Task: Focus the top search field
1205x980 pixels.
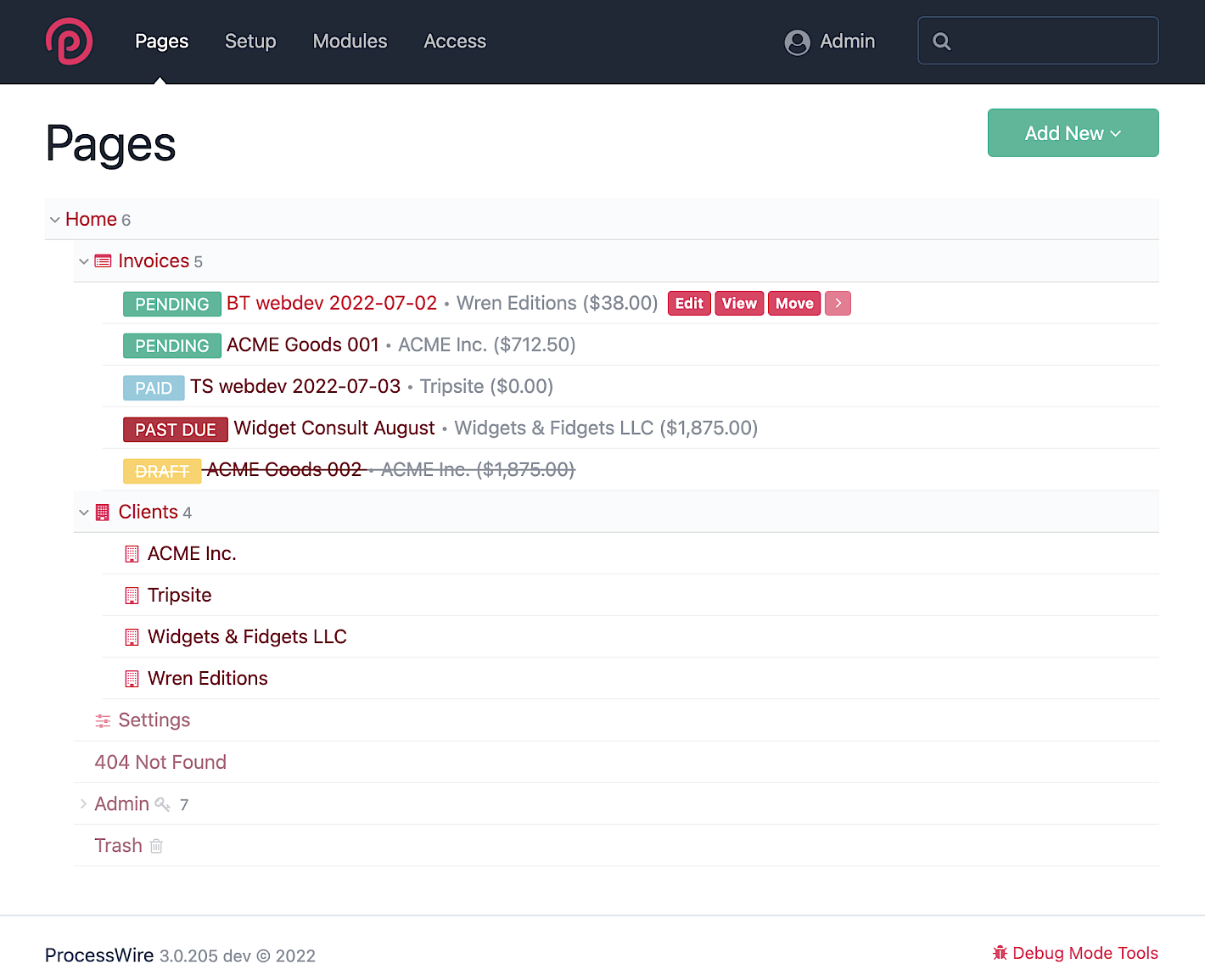Action: (1038, 41)
